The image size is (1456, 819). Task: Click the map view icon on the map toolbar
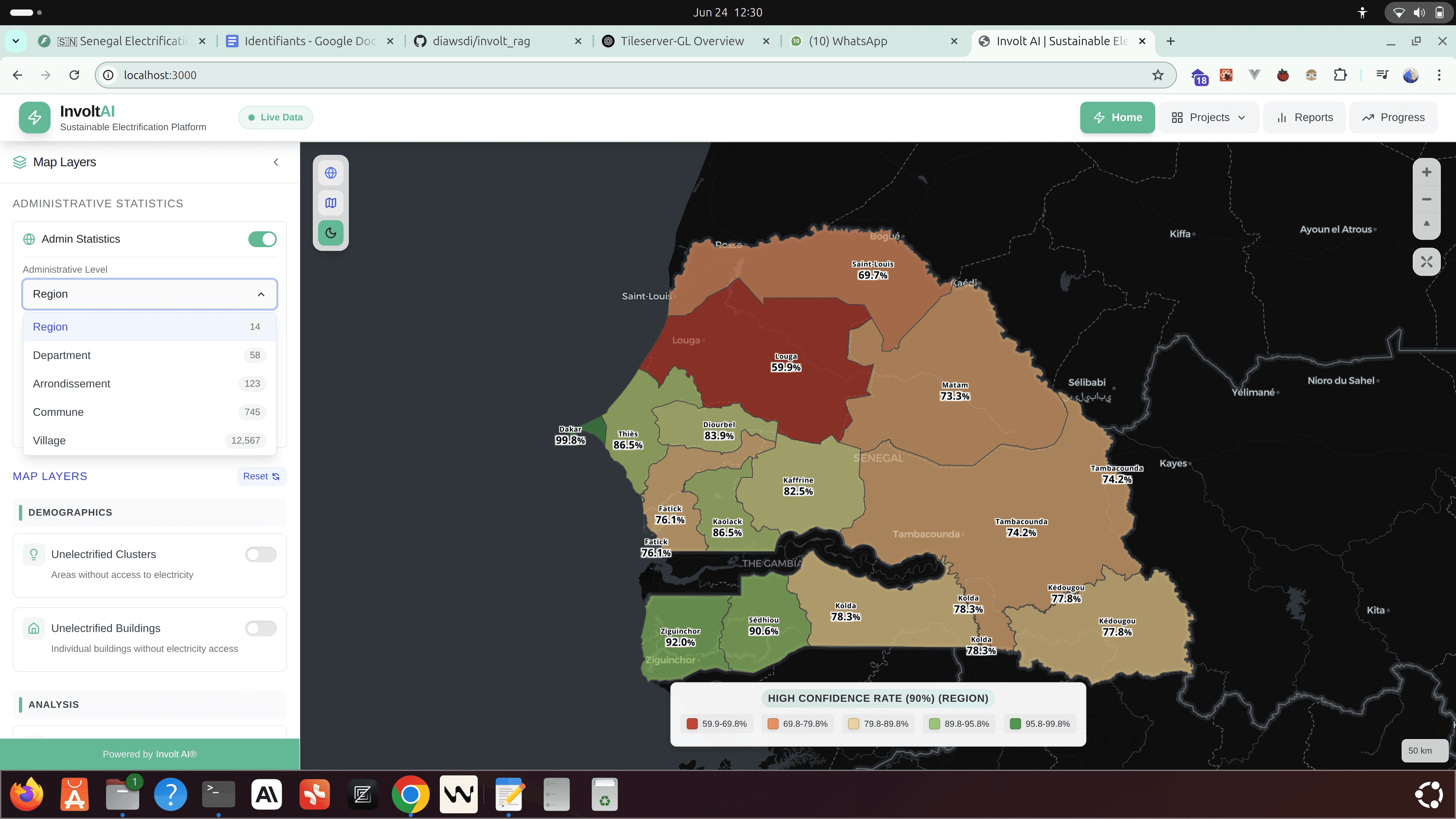pos(331,203)
